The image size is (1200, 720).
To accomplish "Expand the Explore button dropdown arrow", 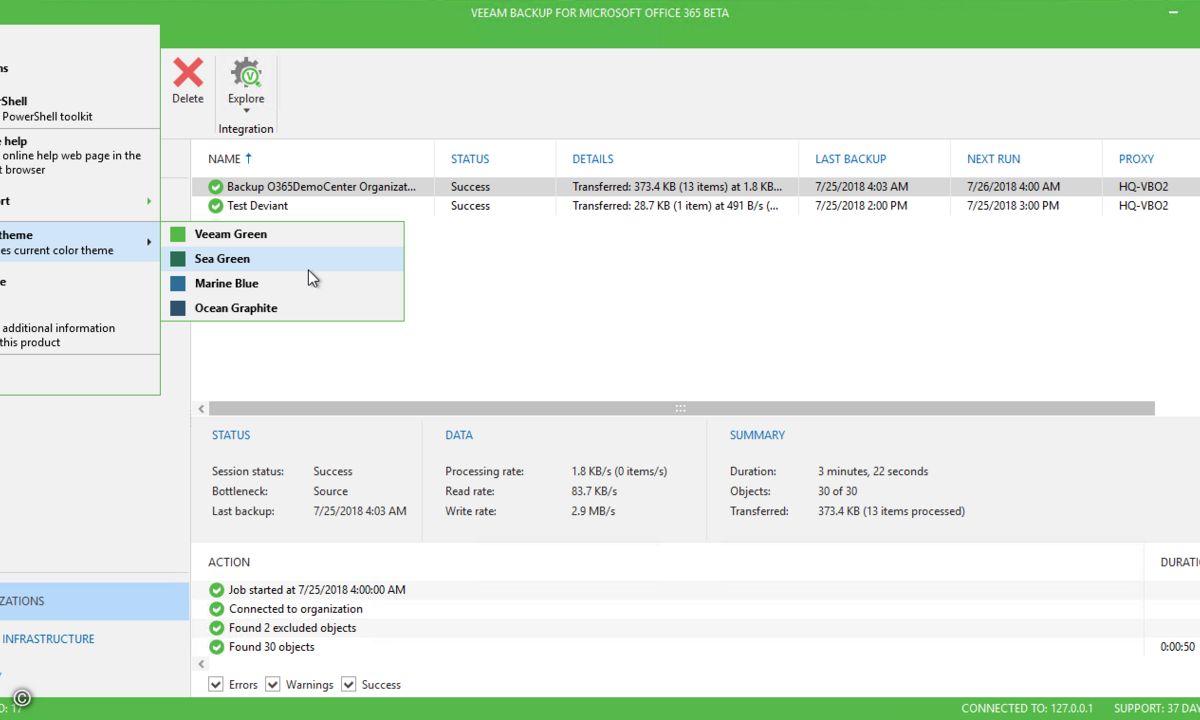I will coord(246,111).
